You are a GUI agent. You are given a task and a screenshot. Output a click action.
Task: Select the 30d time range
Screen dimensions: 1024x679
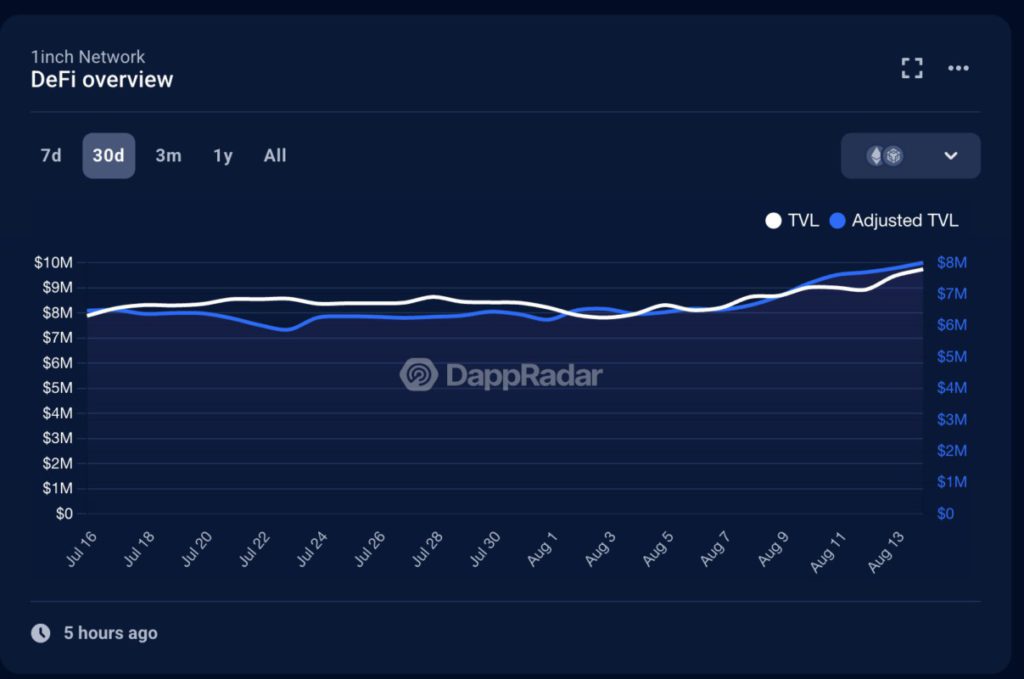click(x=108, y=156)
